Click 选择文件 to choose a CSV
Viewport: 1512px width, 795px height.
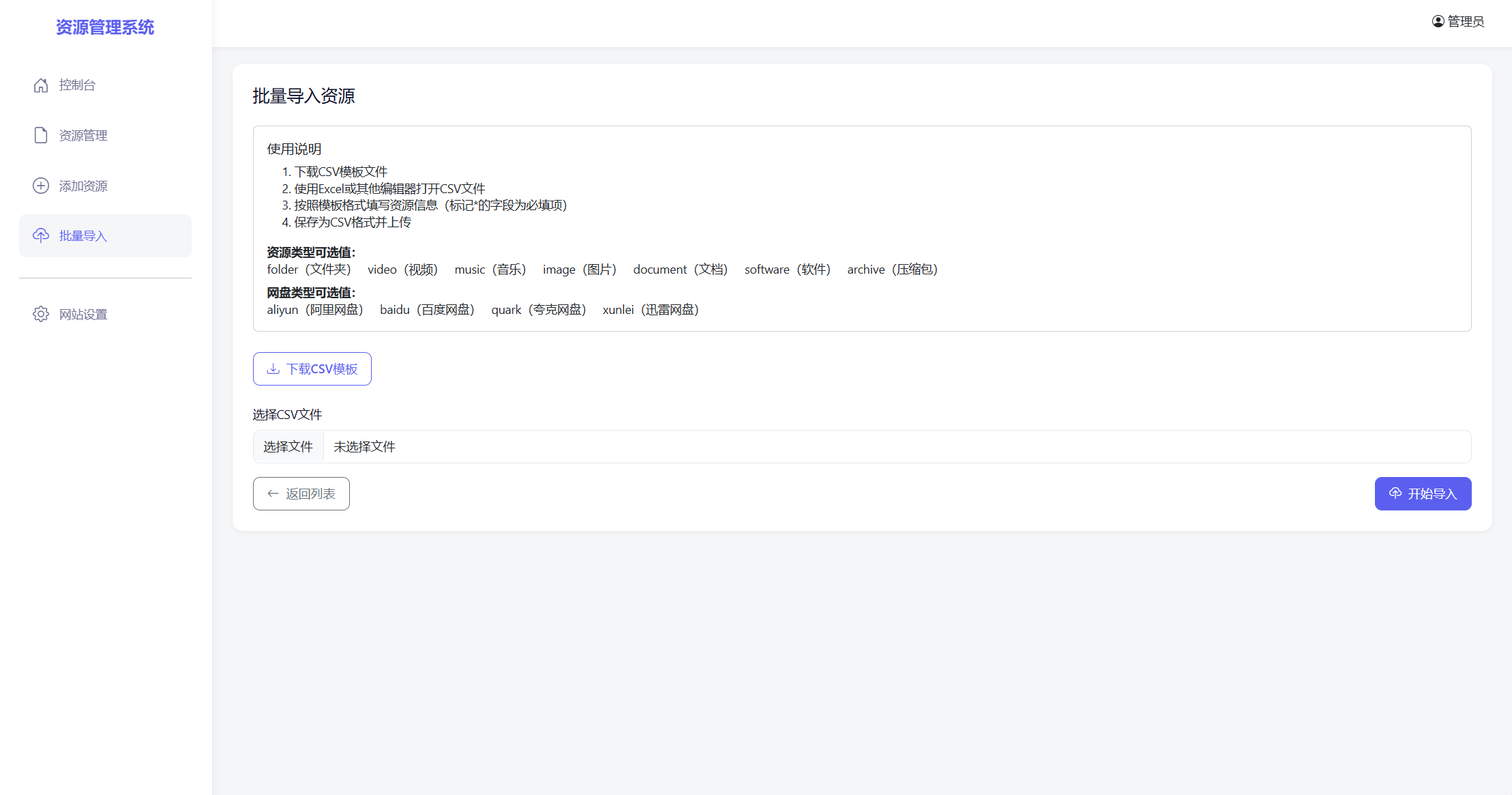pos(288,446)
